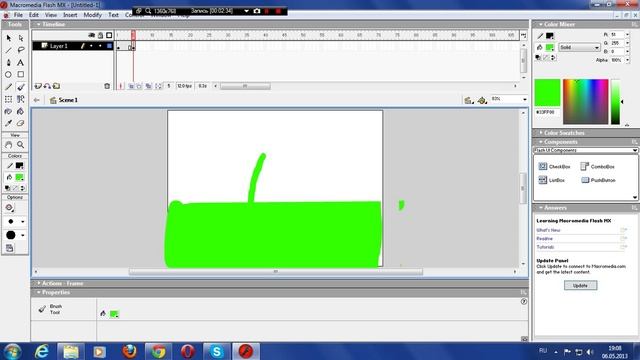Select the Line tool
The image size is (640, 360).
point(9,50)
